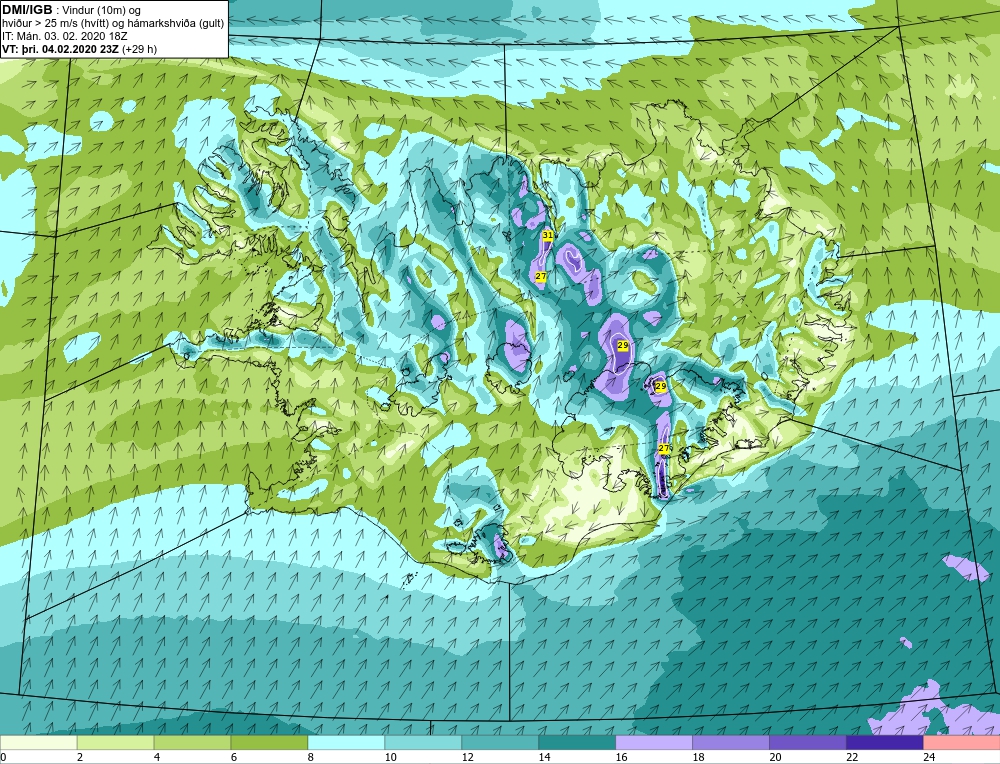Click the legend scale number 24
The image size is (1000, 764).
[x=929, y=757]
